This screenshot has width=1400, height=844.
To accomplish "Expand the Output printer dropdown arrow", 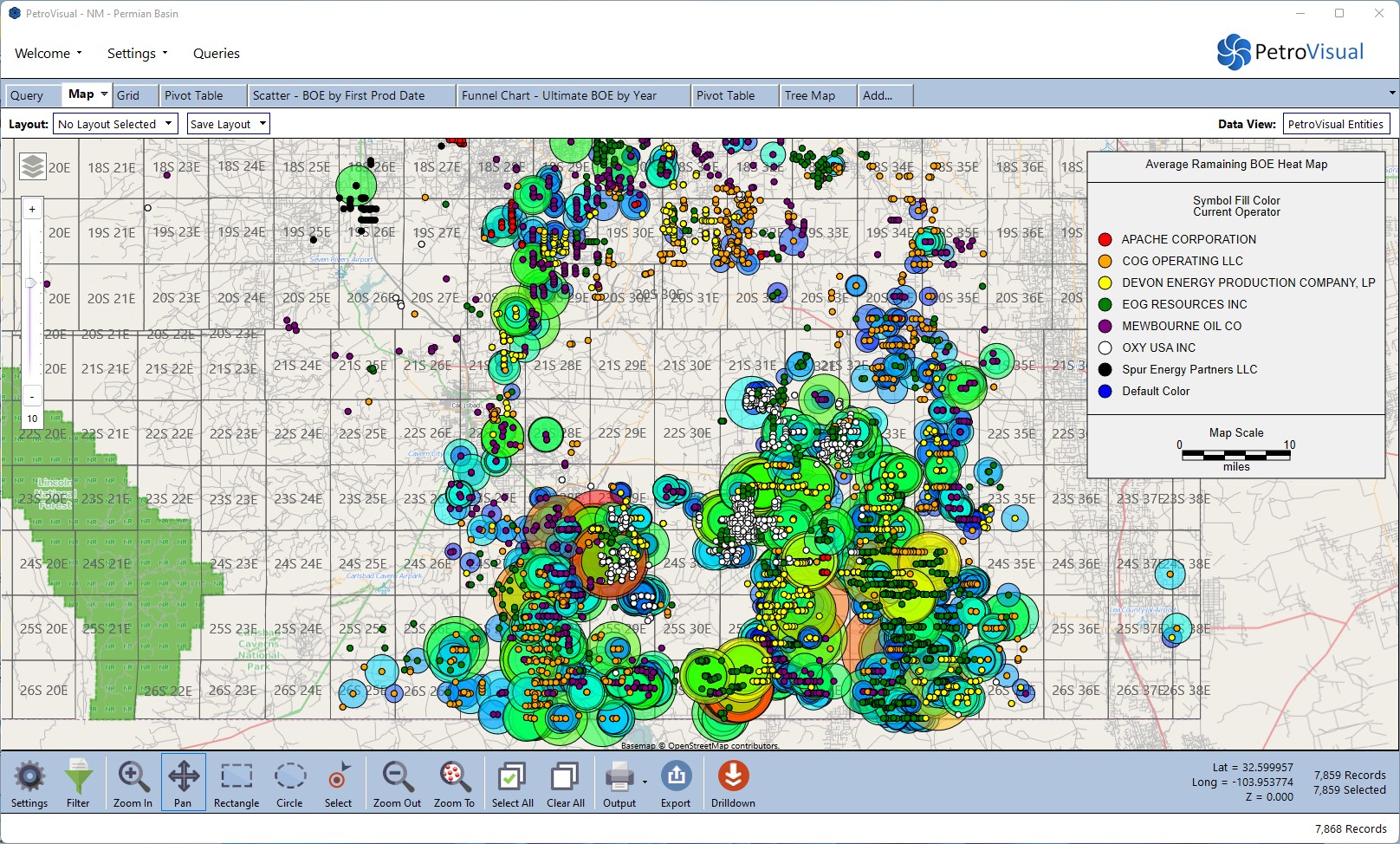I will pos(645,782).
